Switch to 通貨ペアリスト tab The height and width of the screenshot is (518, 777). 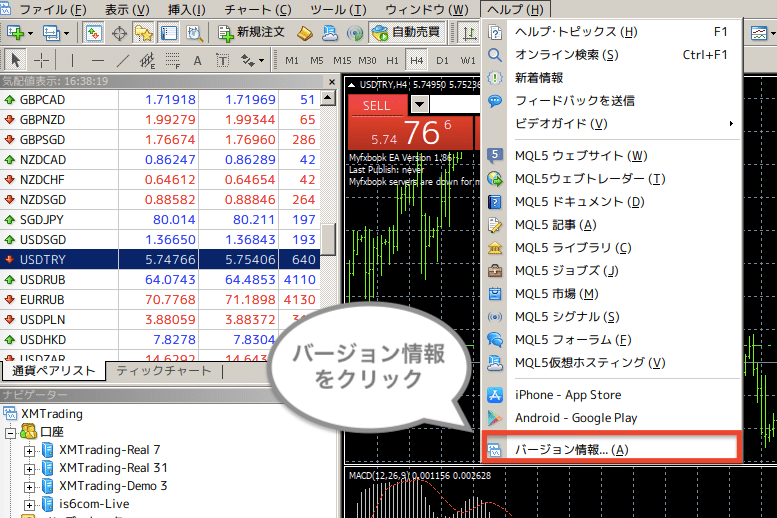tap(54, 371)
